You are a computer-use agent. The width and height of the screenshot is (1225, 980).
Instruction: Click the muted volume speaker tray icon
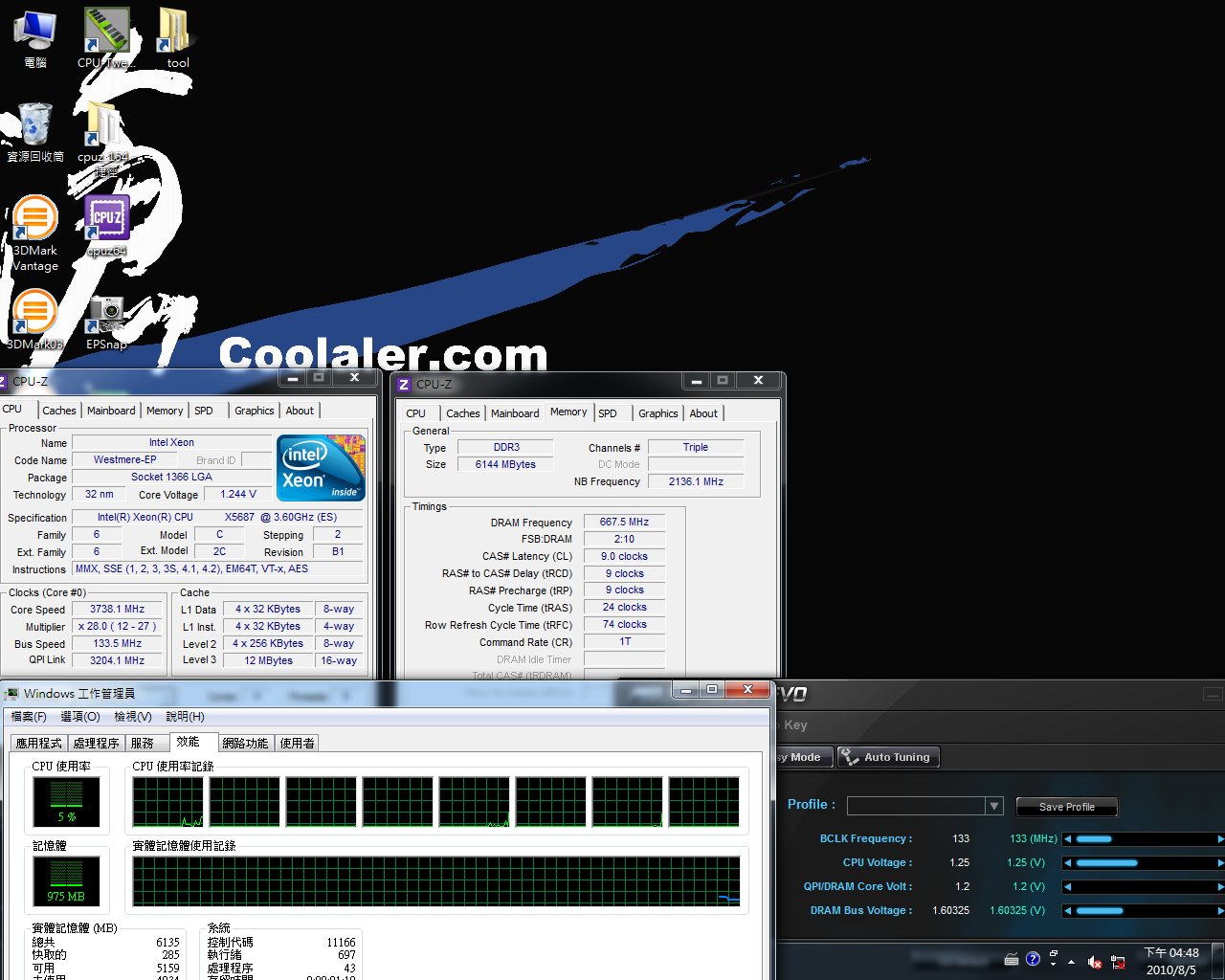click(1095, 962)
